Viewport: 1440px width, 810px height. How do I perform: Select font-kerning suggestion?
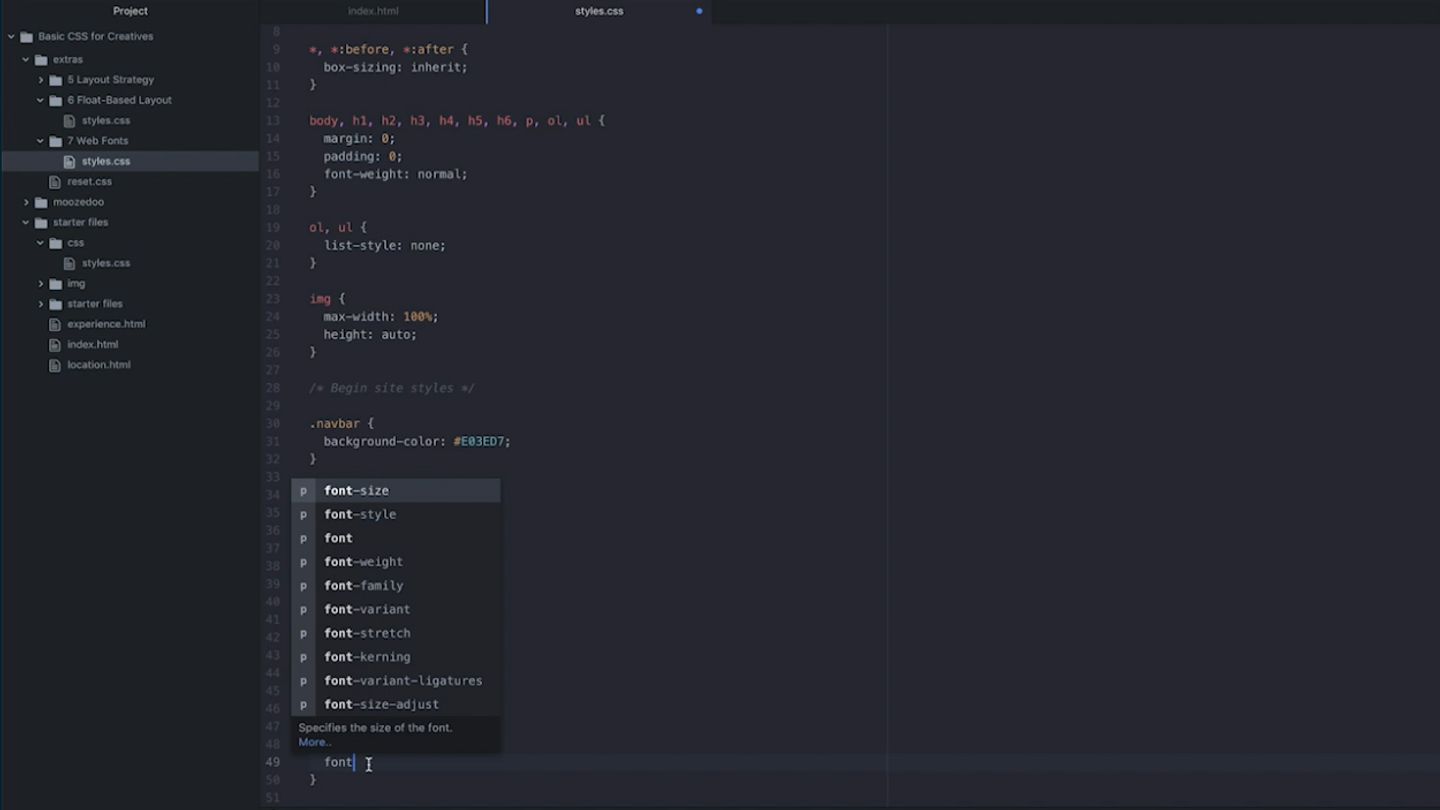click(396, 657)
